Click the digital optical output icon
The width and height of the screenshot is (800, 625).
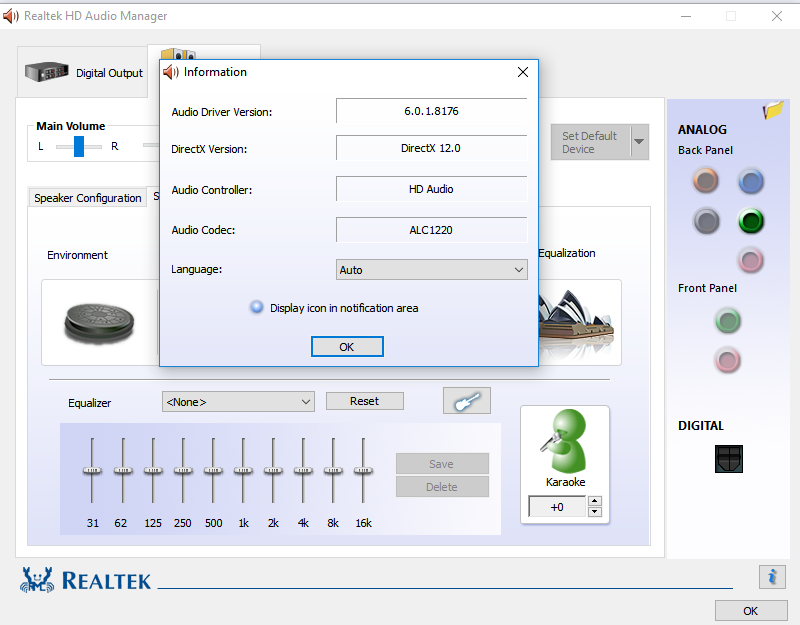coord(729,459)
